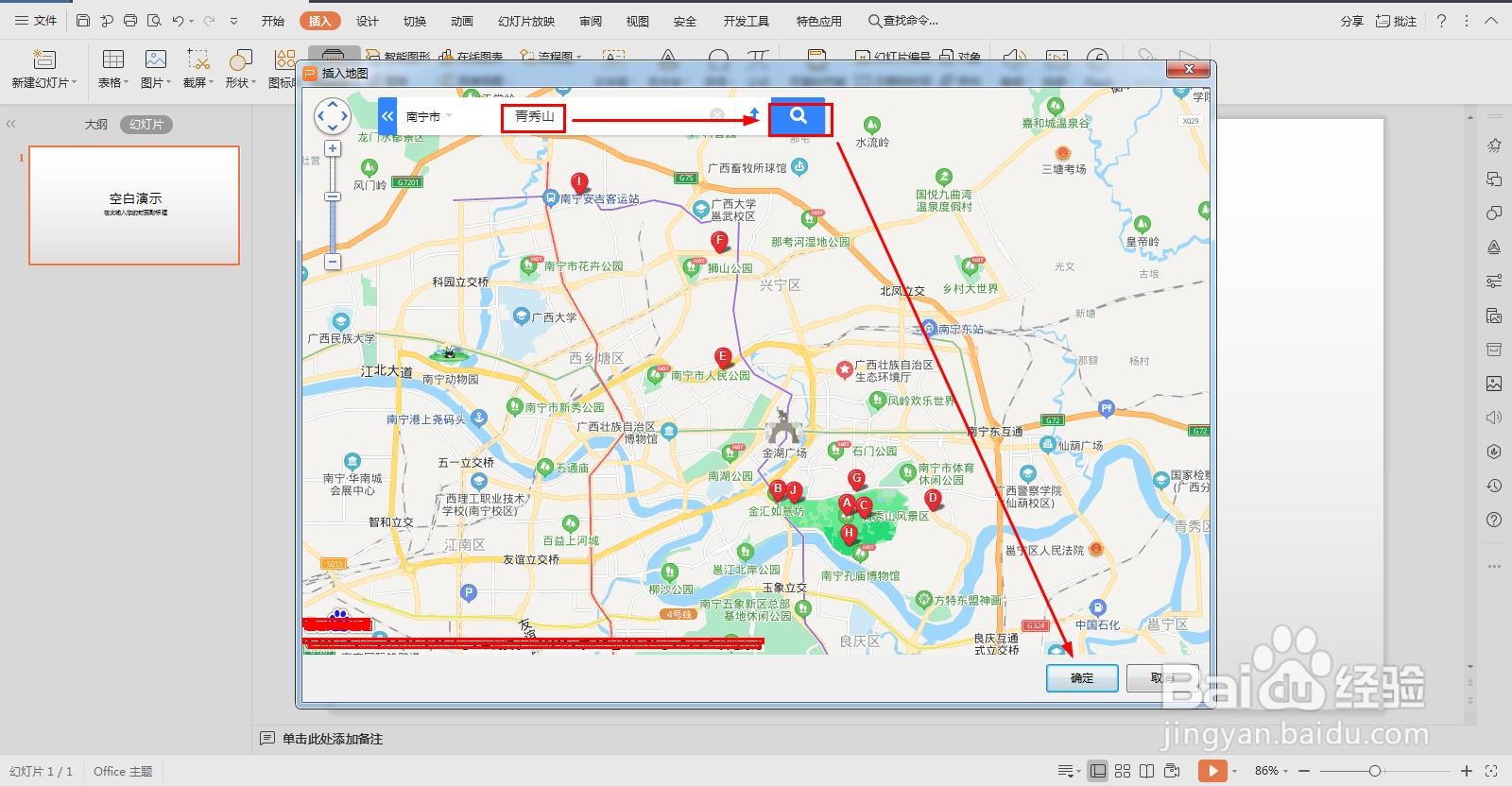Clear the search text with the X icon
Image resolution: width=1512 pixels, height=786 pixels.
pos(717,115)
